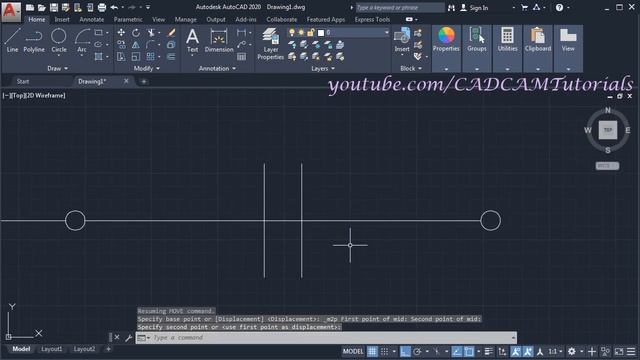Image resolution: width=640 pixels, height=360 pixels.
Task: Select the Polyline tool
Action: (34, 40)
